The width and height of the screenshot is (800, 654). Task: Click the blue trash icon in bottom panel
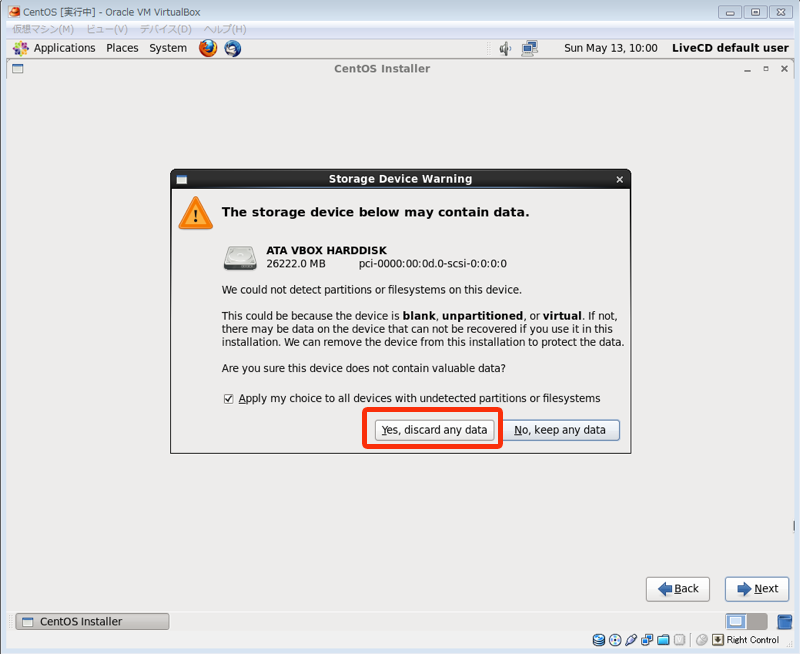(784, 621)
